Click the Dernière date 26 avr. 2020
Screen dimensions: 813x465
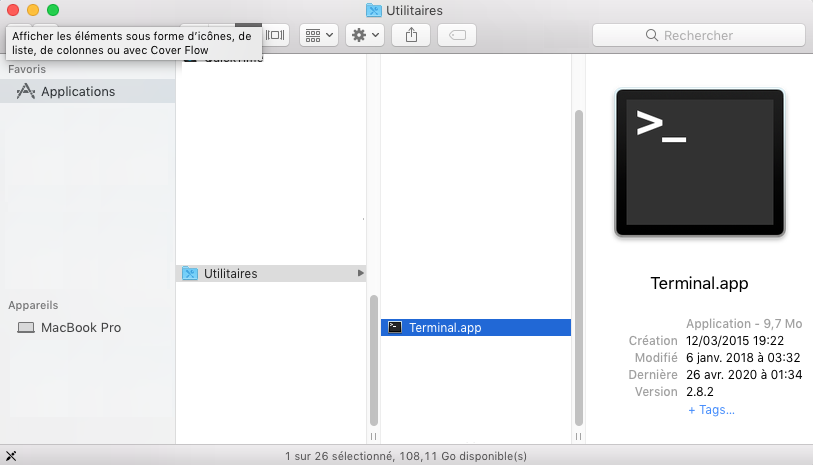click(x=744, y=375)
